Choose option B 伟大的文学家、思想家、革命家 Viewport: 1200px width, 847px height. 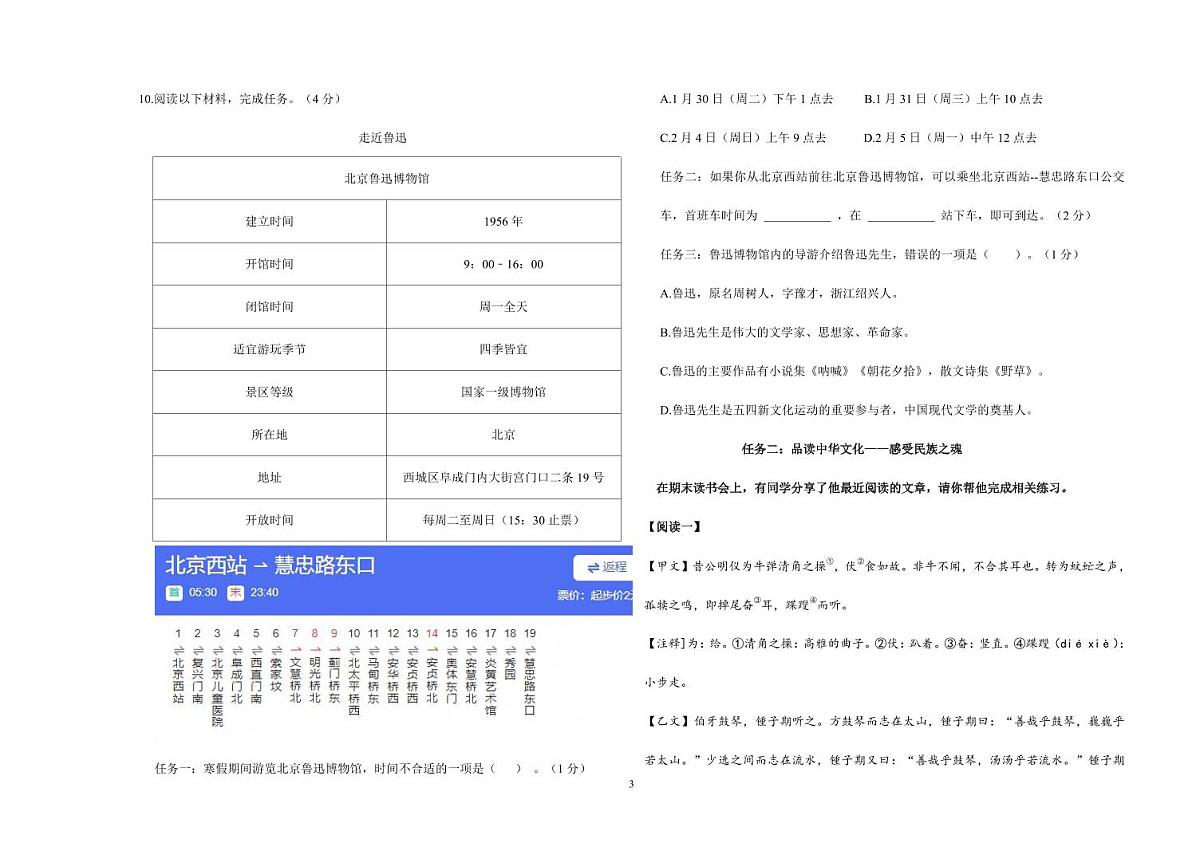pyautogui.click(x=785, y=332)
